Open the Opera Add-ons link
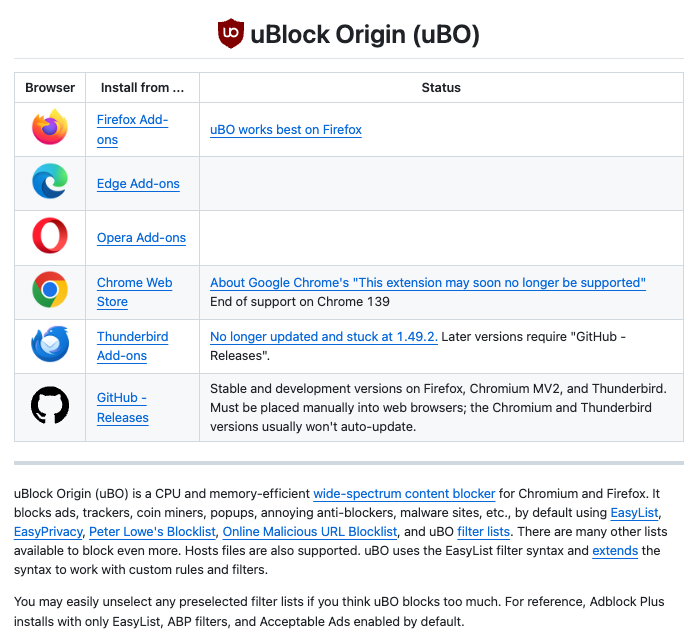This screenshot has height=639, width=697. (x=141, y=238)
